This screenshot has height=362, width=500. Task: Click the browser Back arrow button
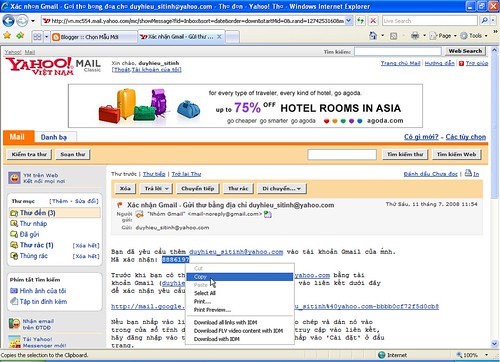pyautogui.click(x=8, y=21)
